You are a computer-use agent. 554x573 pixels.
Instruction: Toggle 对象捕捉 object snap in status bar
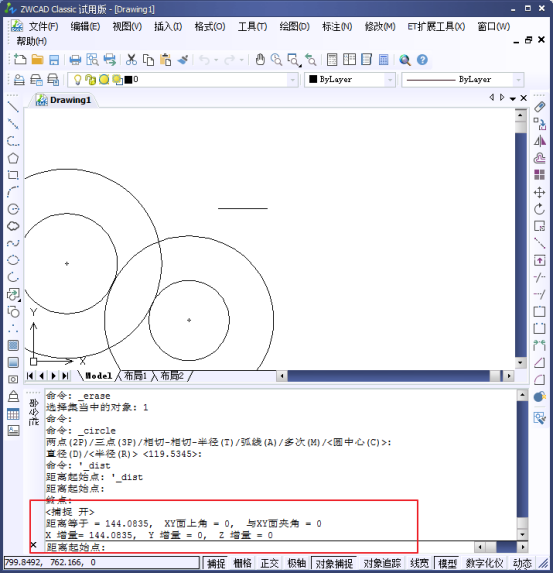click(x=334, y=563)
